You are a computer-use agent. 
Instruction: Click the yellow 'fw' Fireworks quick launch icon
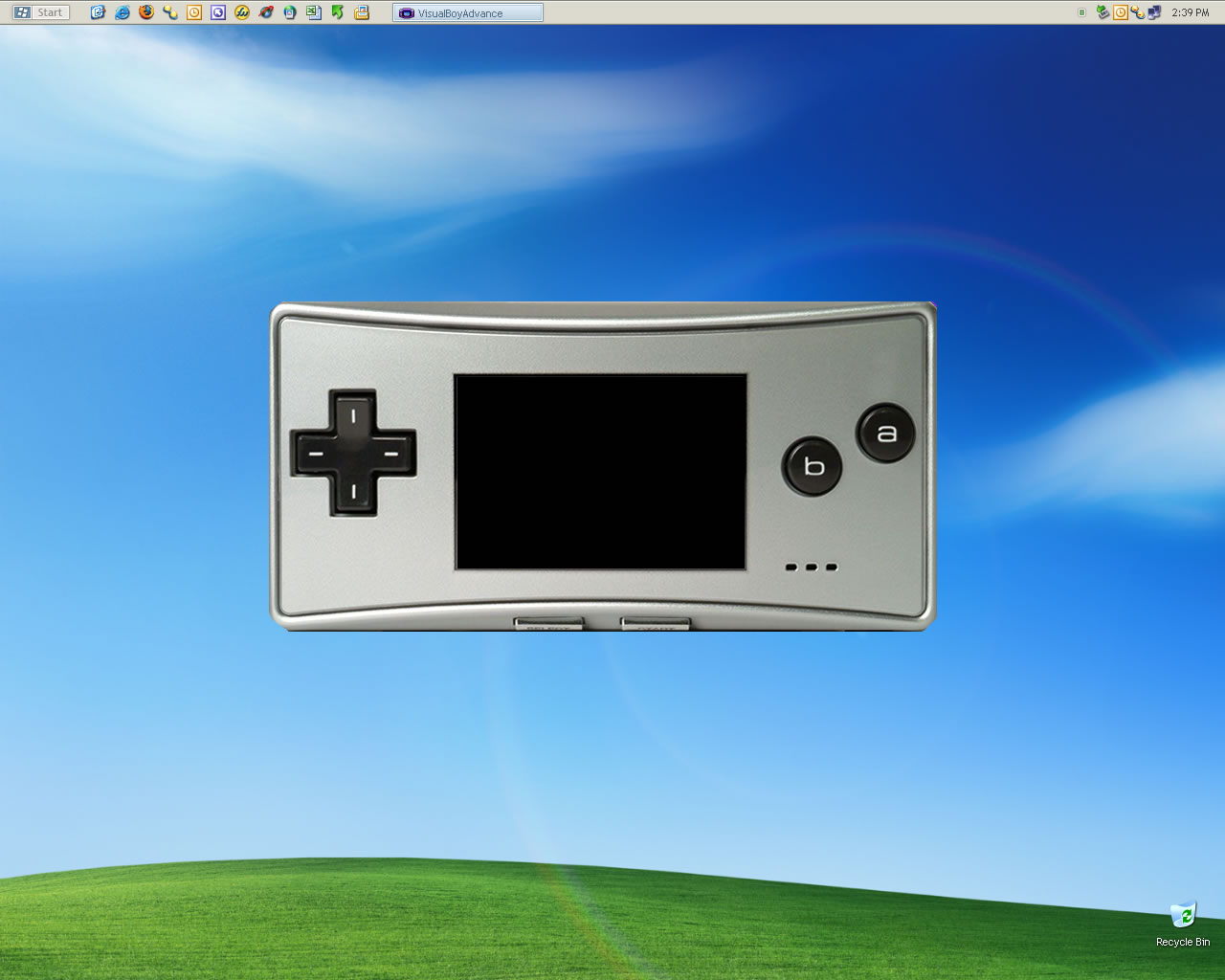click(x=242, y=12)
